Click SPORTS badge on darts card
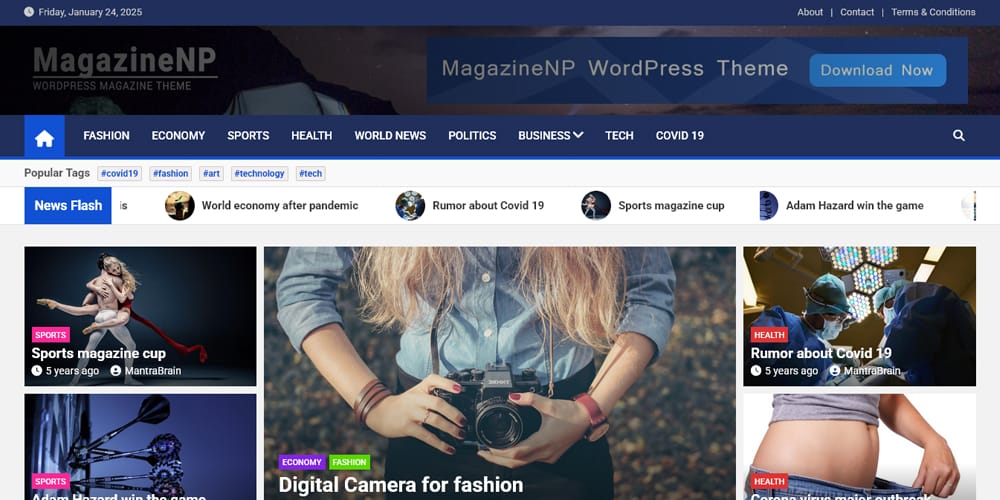This screenshot has height=500, width=1000. (x=51, y=482)
